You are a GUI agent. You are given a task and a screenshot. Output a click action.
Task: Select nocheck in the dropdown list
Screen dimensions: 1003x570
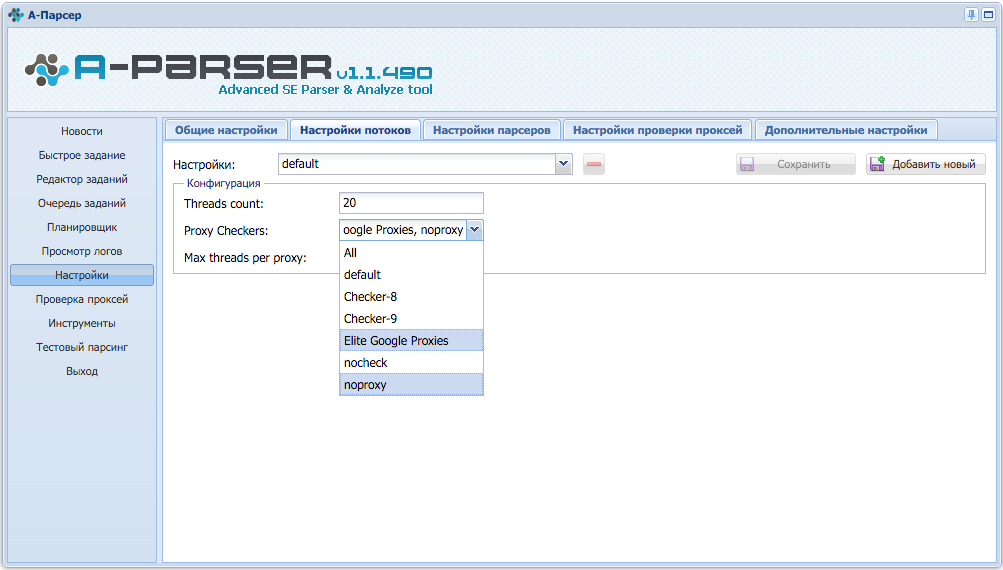411,363
